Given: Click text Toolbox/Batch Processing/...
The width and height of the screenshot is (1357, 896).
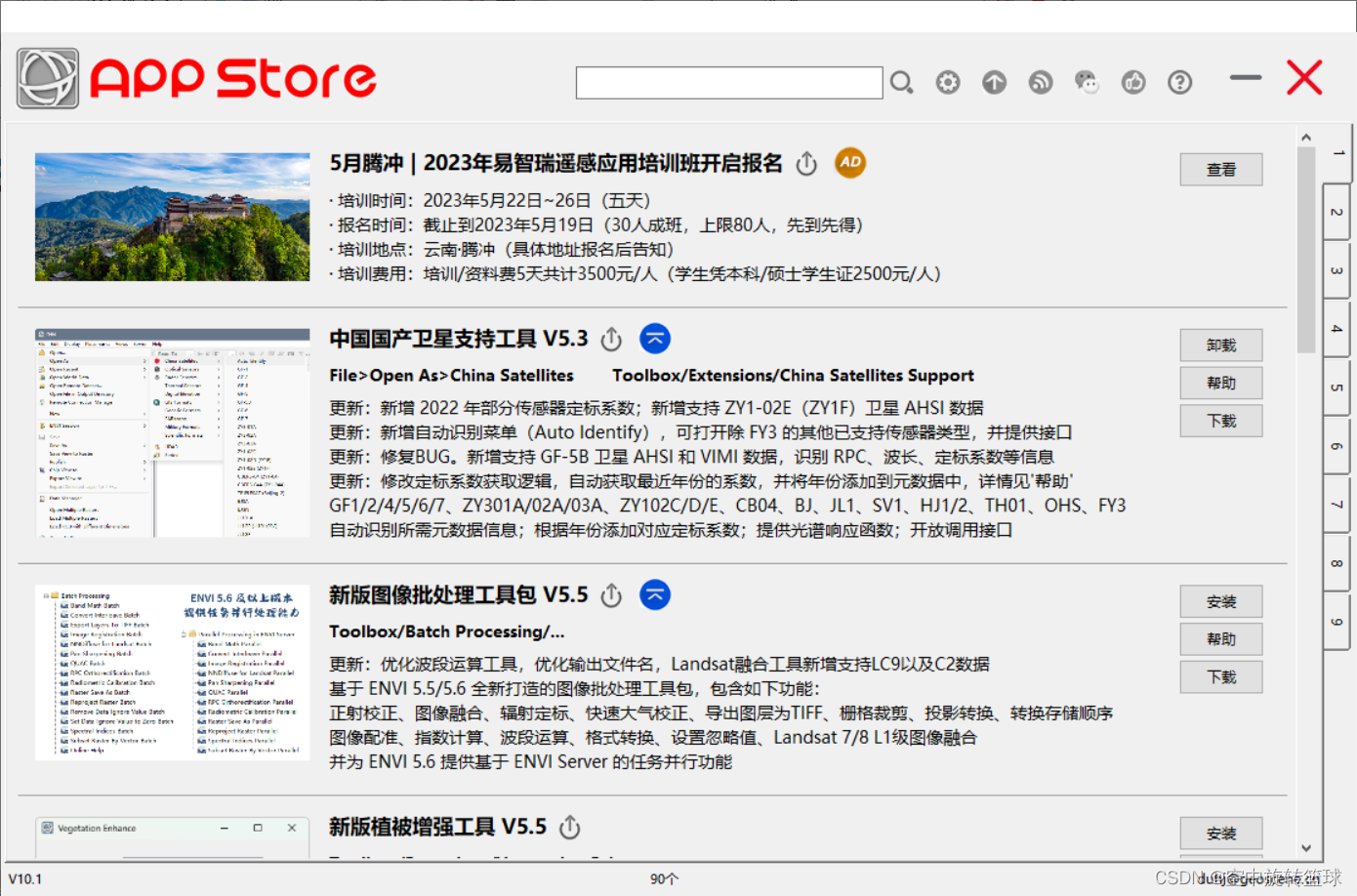Looking at the screenshot, I should click(x=446, y=631).
